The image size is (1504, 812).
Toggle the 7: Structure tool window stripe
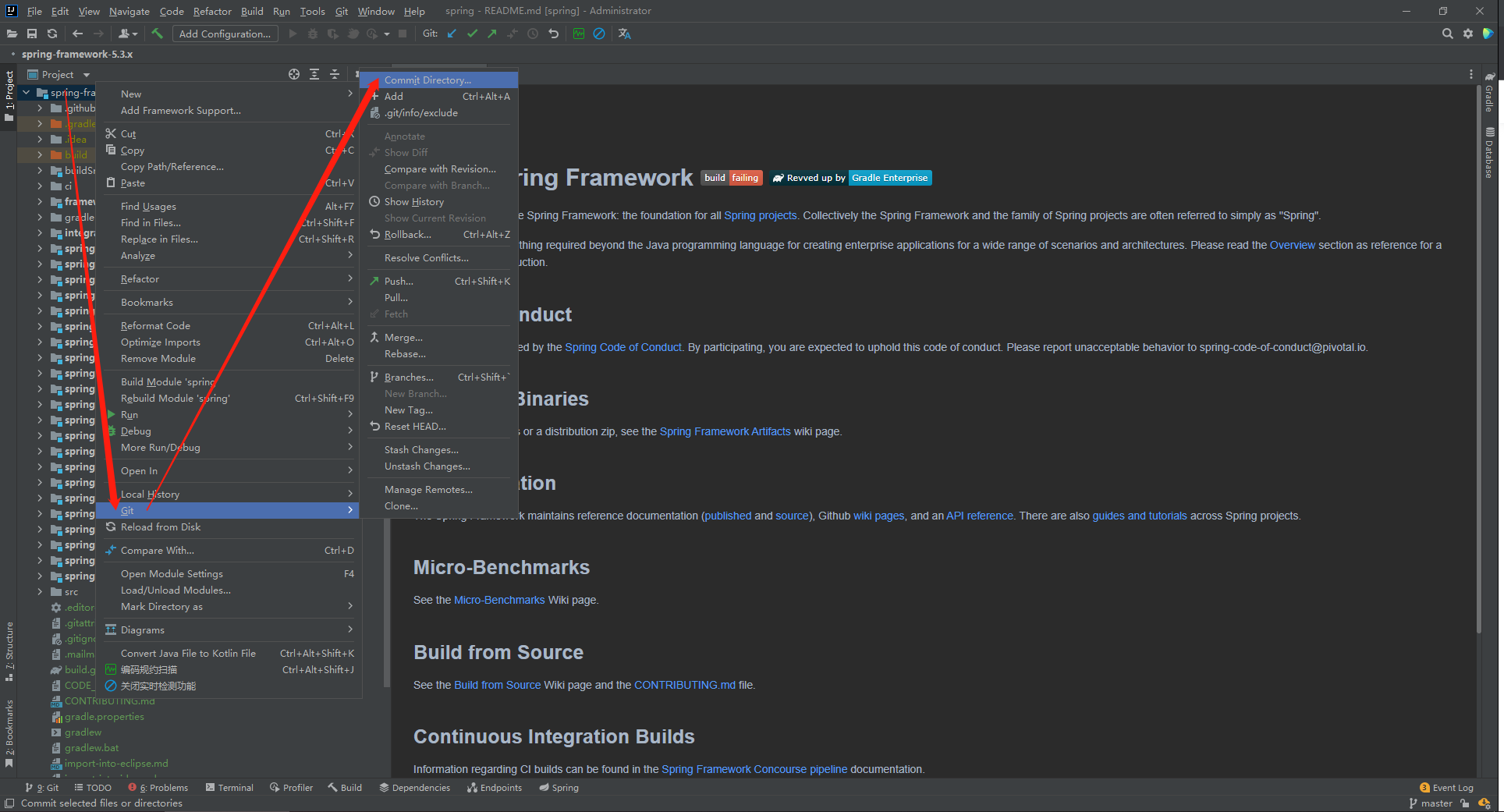pos(9,651)
